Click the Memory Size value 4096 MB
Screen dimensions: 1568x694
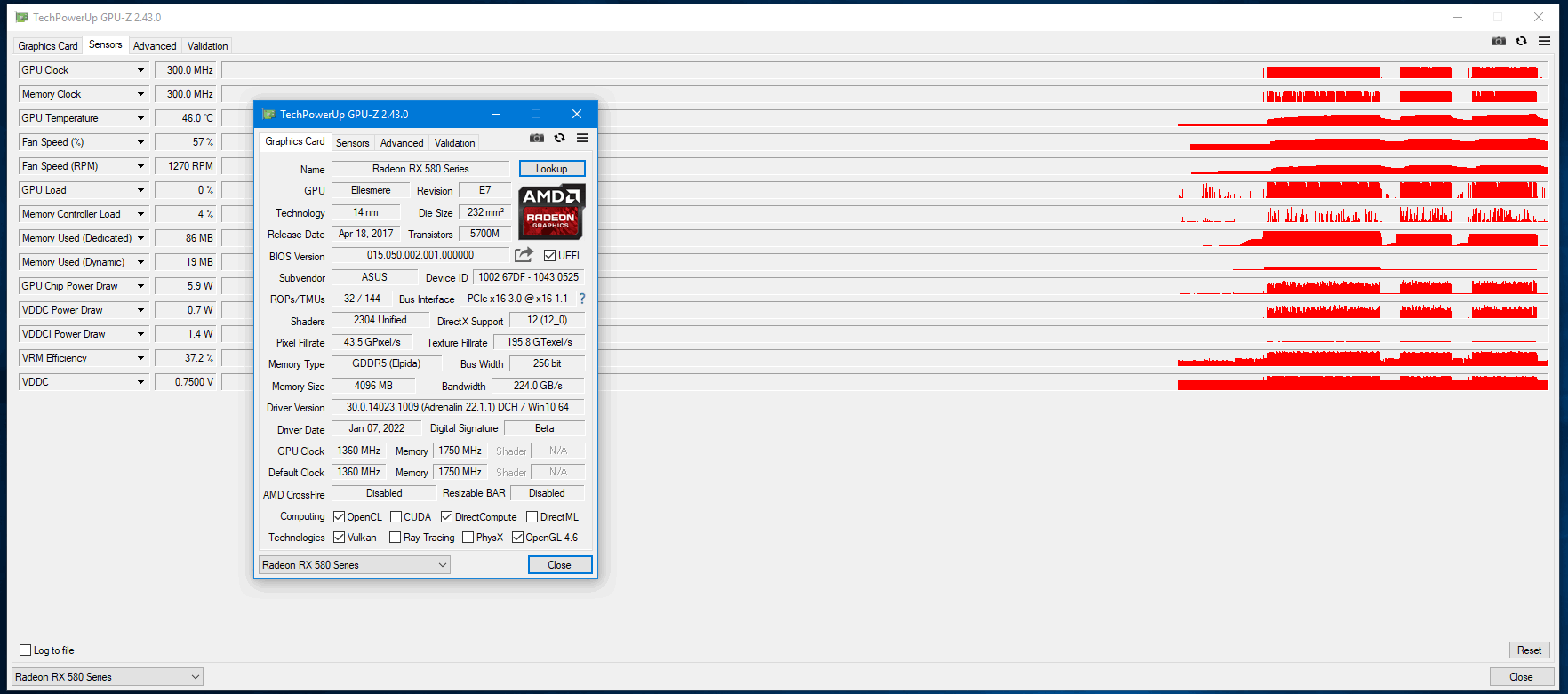point(373,386)
